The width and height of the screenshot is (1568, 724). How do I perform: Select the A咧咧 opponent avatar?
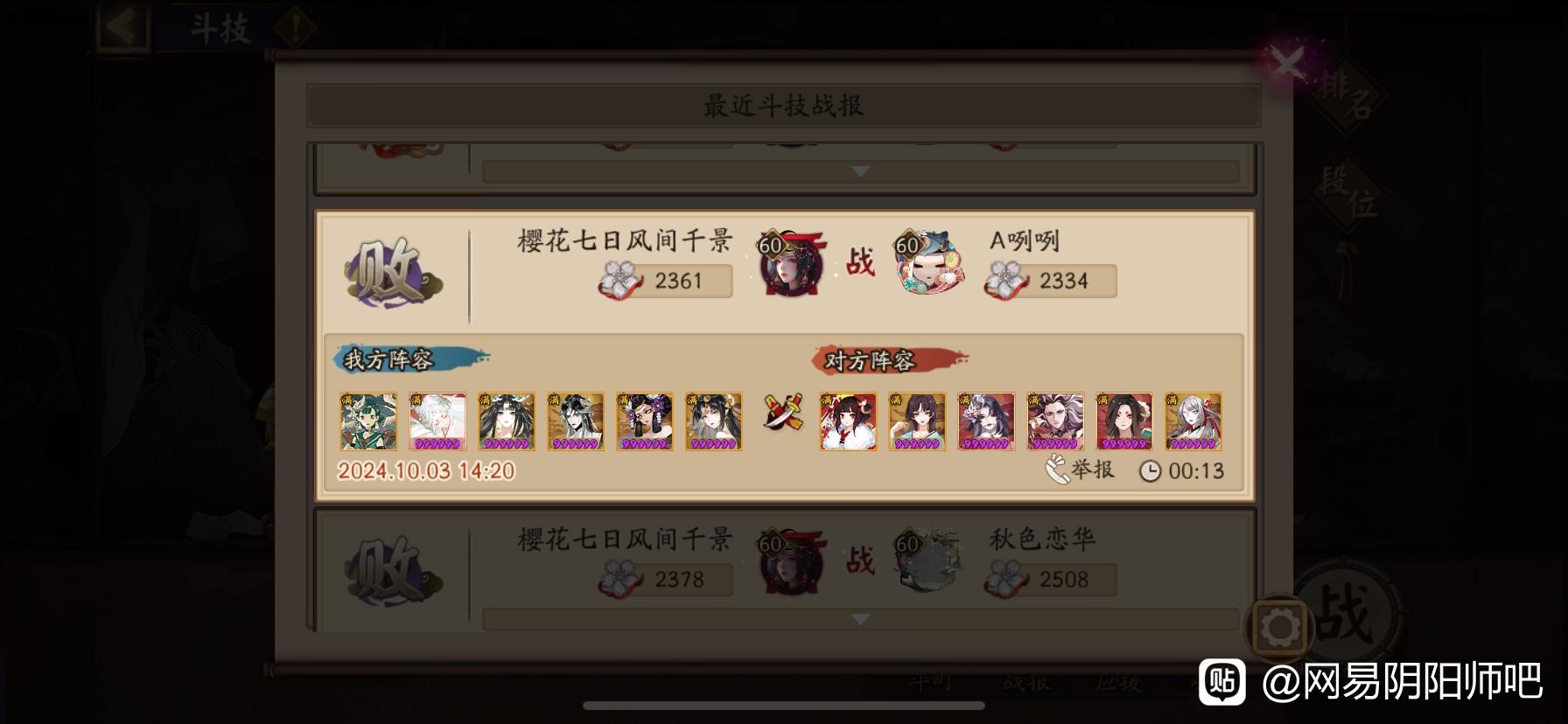(929, 262)
